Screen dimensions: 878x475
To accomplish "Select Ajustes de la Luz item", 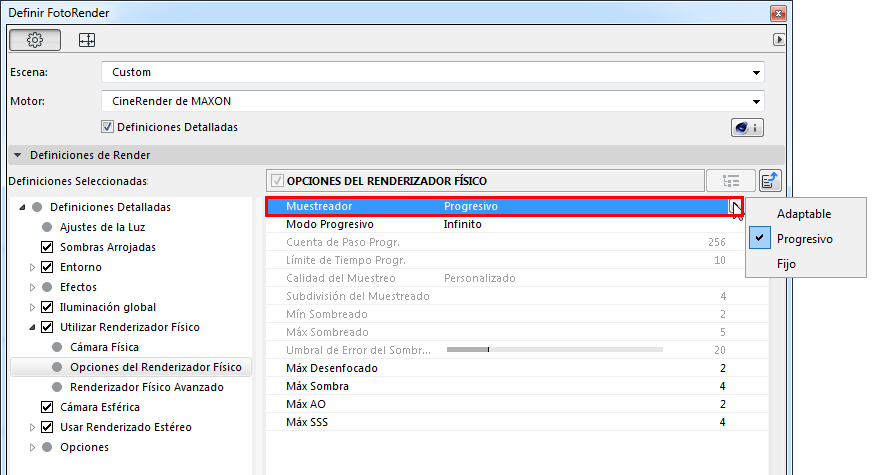I will [102, 227].
